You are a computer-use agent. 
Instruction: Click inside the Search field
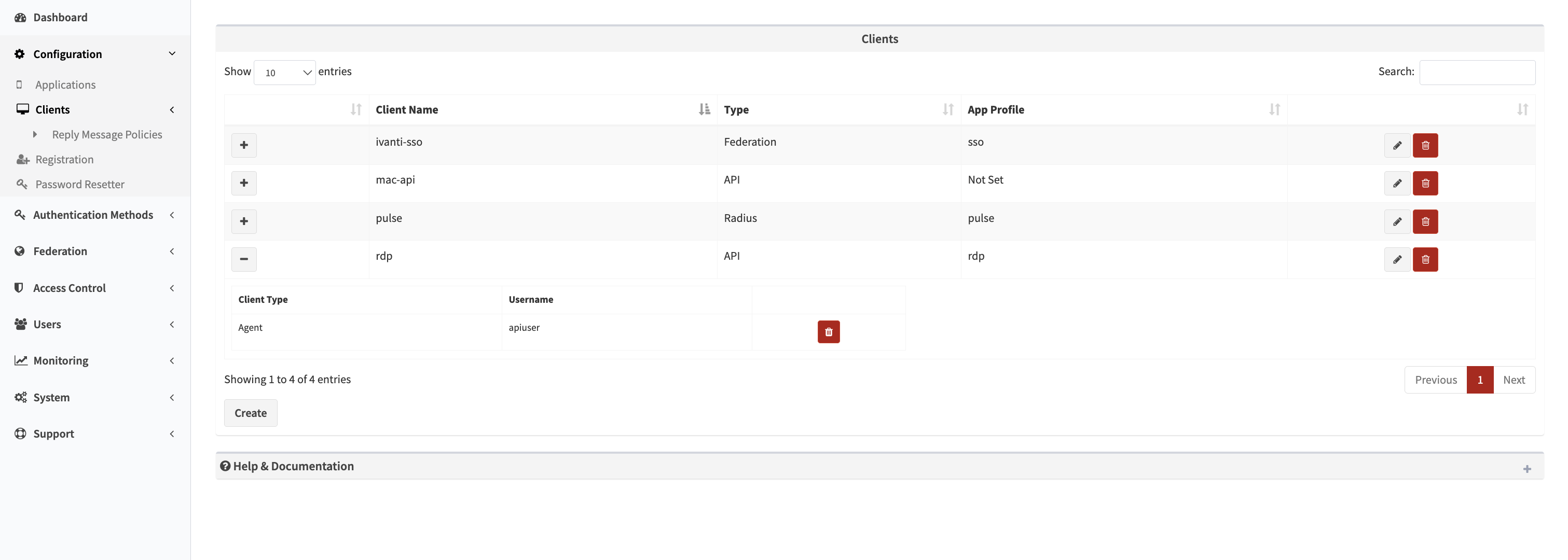point(1478,72)
